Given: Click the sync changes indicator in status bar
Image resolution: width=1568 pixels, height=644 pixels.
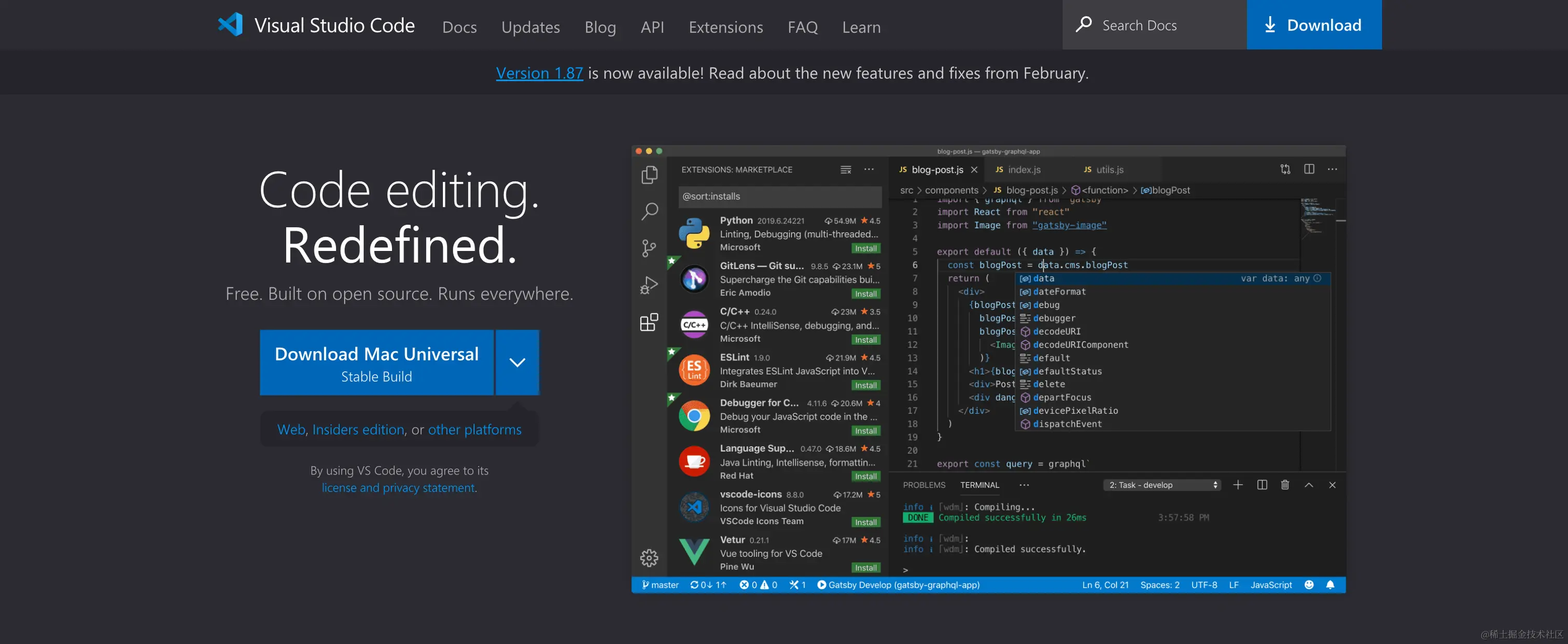Looking at the screenshot, I should tap(708, 585).
